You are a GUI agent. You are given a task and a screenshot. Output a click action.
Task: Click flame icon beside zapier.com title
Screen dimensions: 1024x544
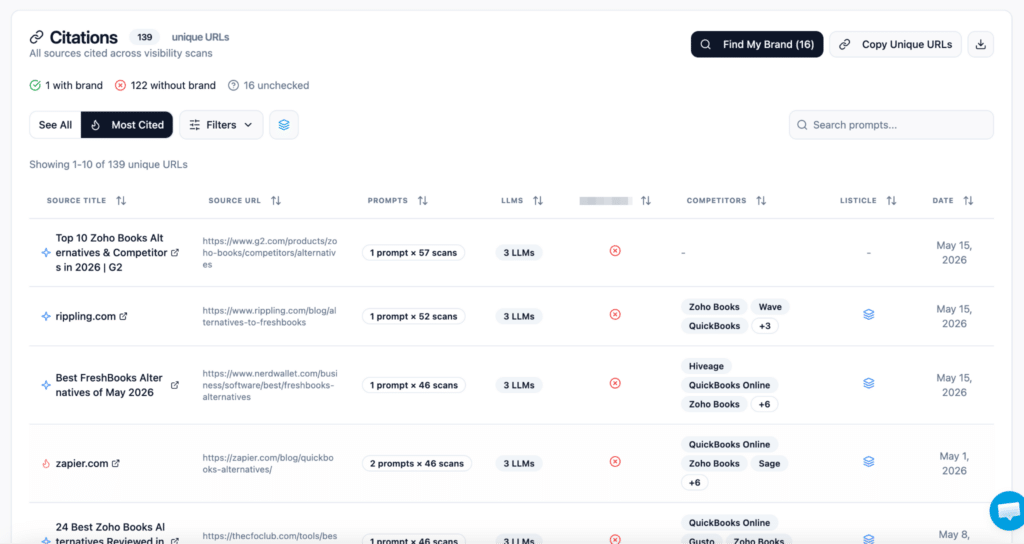(46, 463)
